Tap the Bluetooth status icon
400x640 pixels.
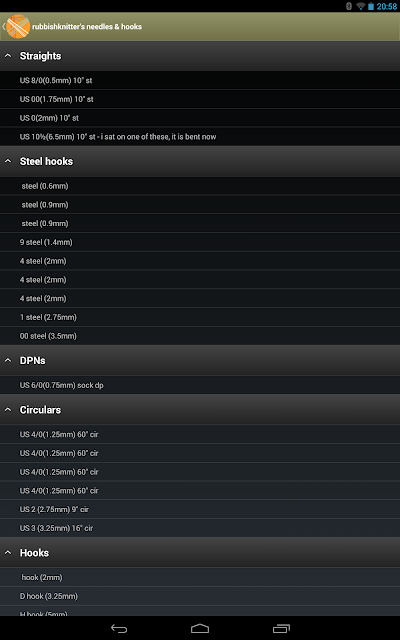[349, 6]
